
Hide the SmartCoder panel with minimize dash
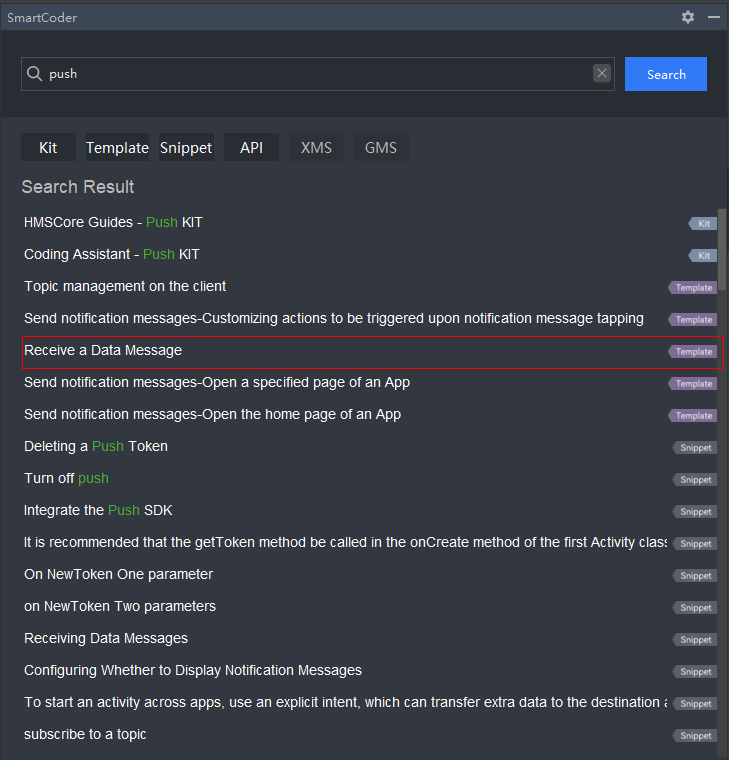pyautogui.click(x=714, y=17)
